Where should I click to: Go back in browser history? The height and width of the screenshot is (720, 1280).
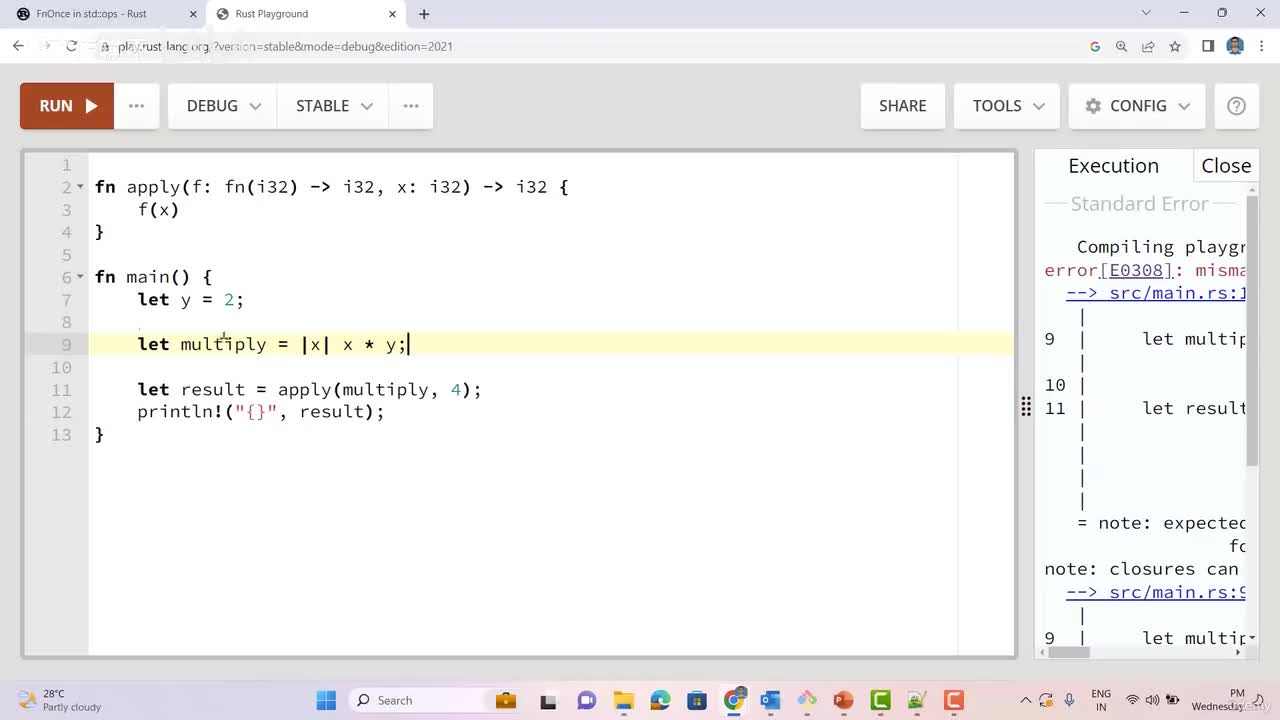(18, 46)
